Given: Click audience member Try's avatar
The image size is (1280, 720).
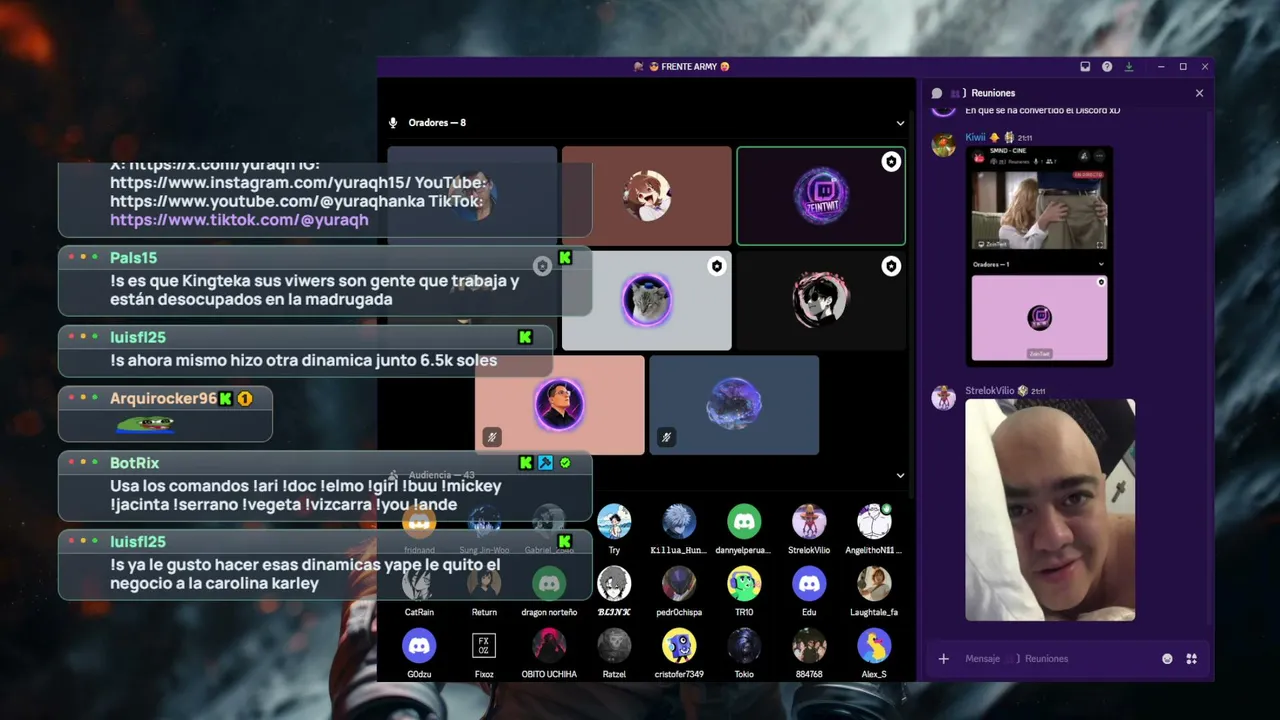Looking at the screenshot, I should pyautogui.click(x=614, y=521).
